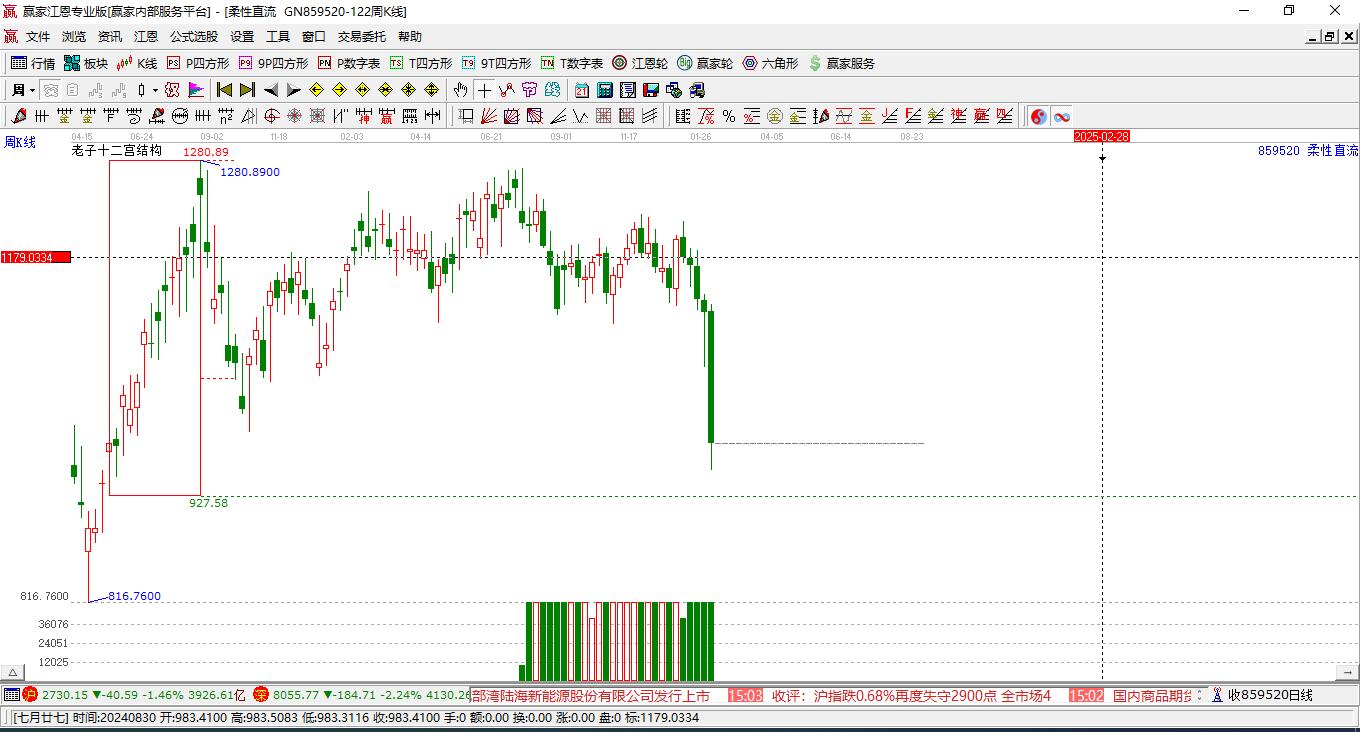Screen dimensions: 1360x732
Task: Select the 2025-02-28 date marker
Action: (x=1101, y=136)
